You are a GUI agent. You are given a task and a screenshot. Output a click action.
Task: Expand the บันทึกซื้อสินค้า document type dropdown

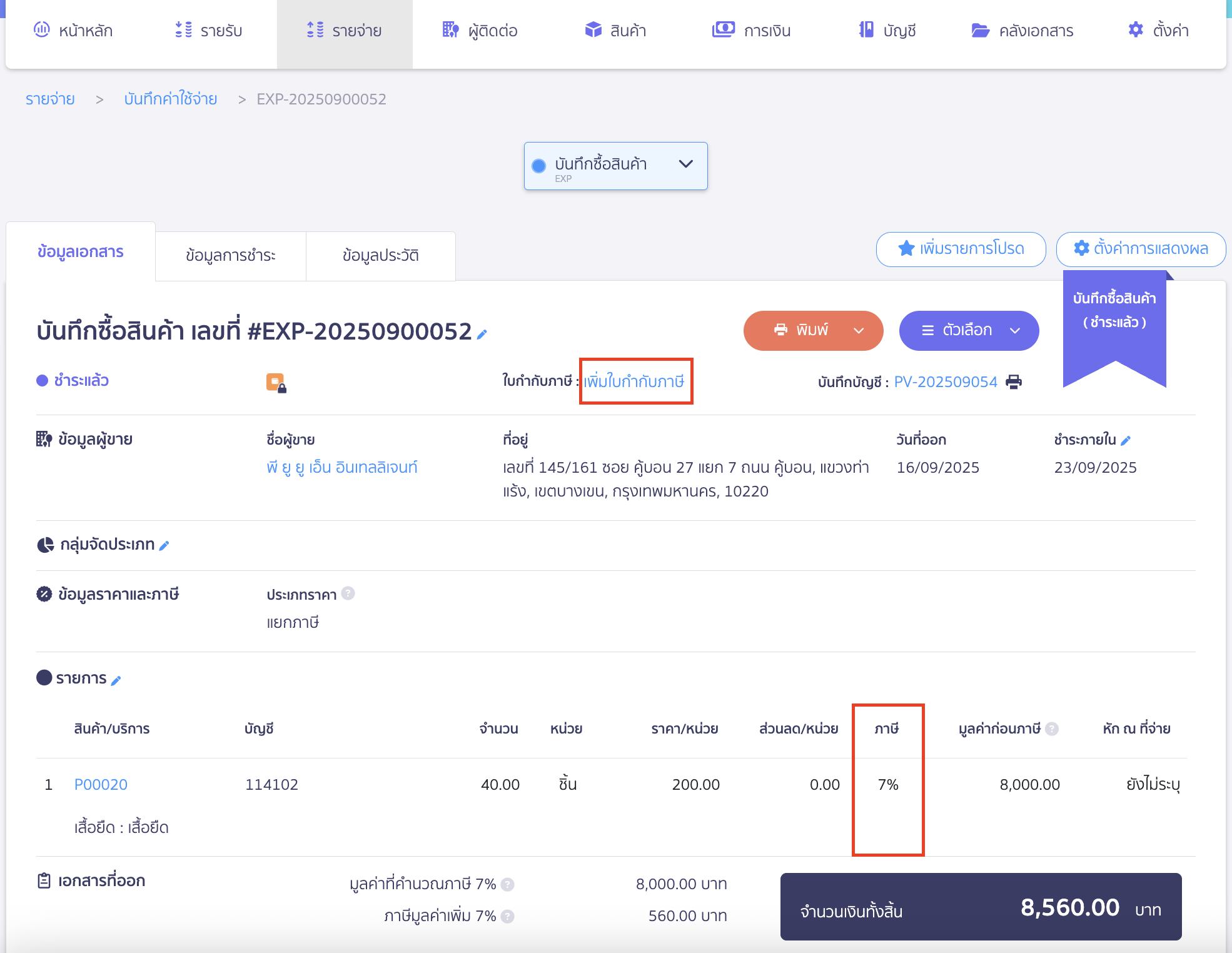[x=685, y=164]
